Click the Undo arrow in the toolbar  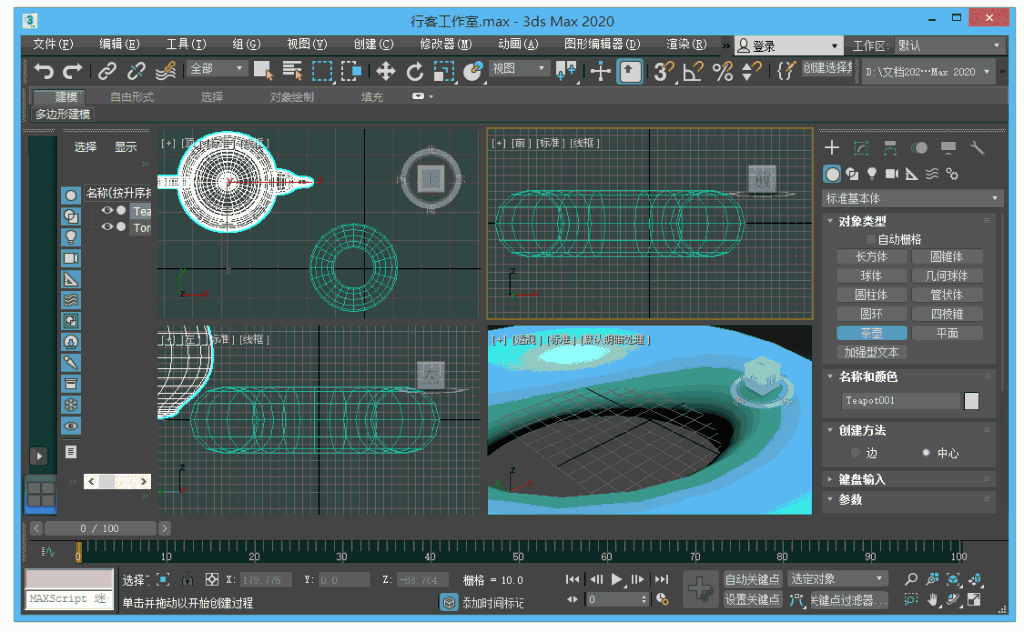44,71
